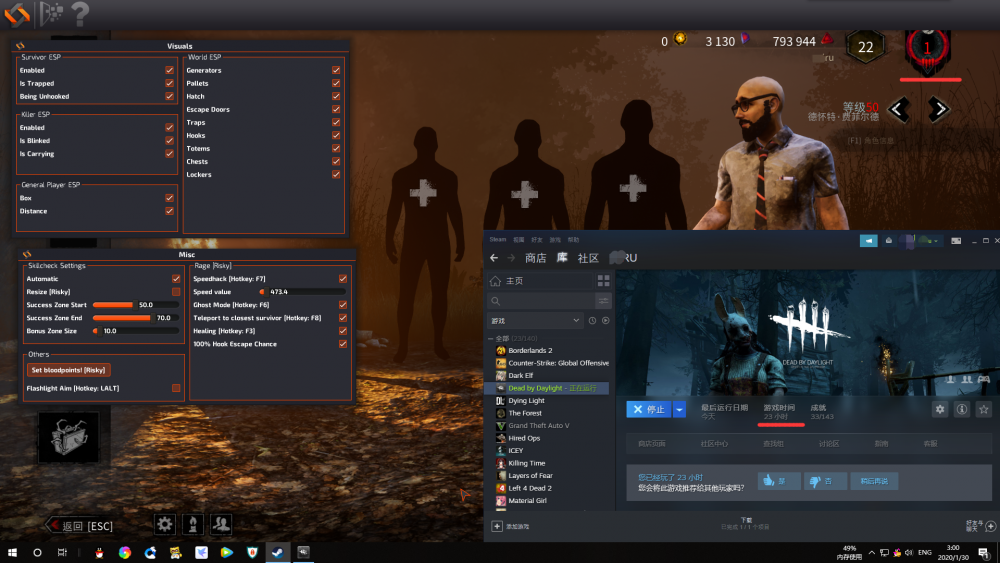Click the thumbs-up 是 recommend button

click(779, 481)
